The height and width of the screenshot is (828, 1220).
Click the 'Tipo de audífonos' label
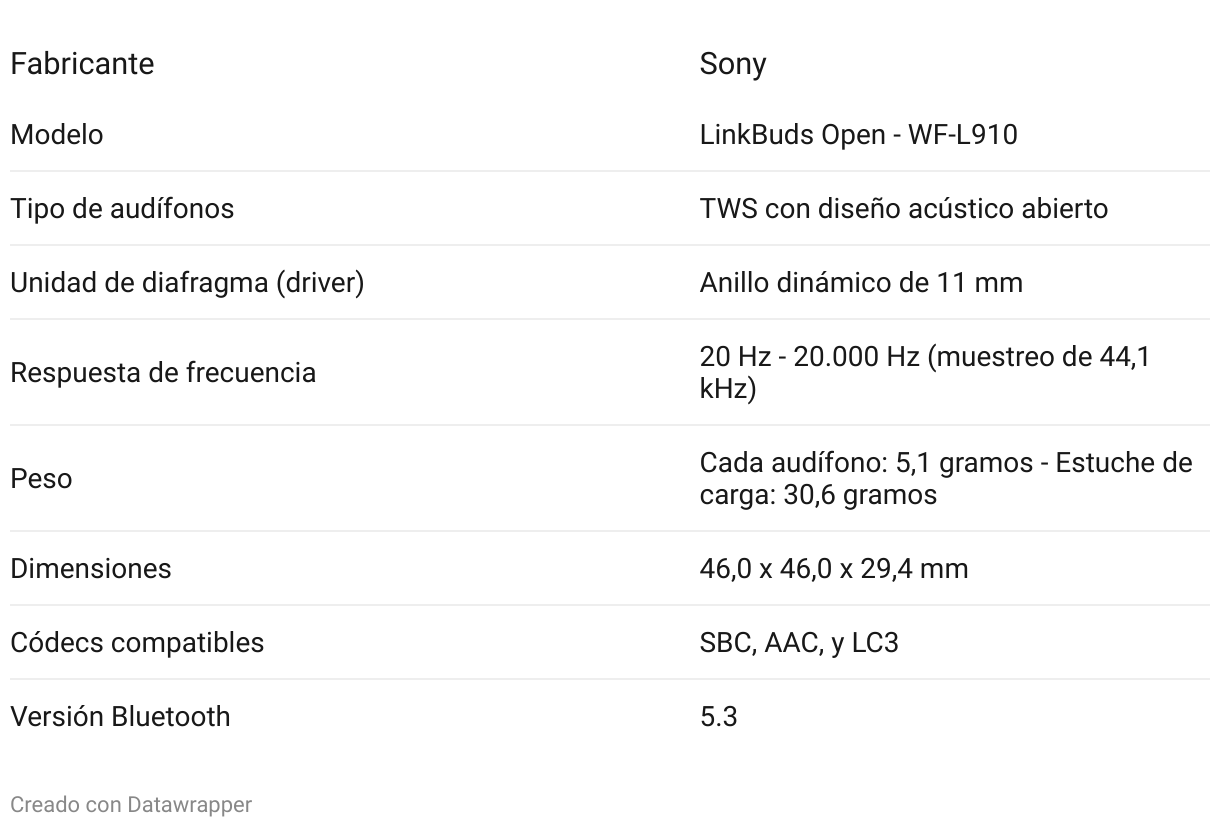122,209
